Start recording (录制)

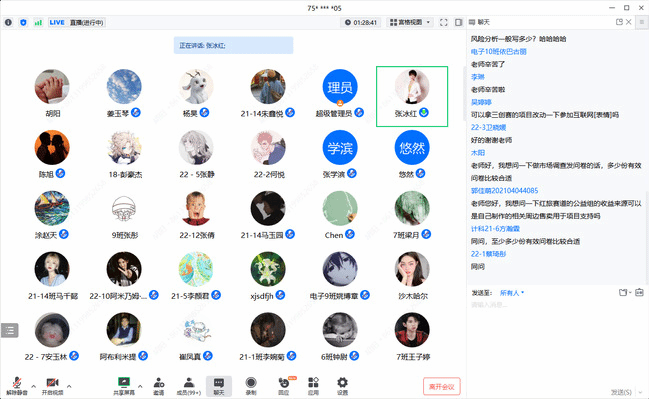[x=251, y=386]
